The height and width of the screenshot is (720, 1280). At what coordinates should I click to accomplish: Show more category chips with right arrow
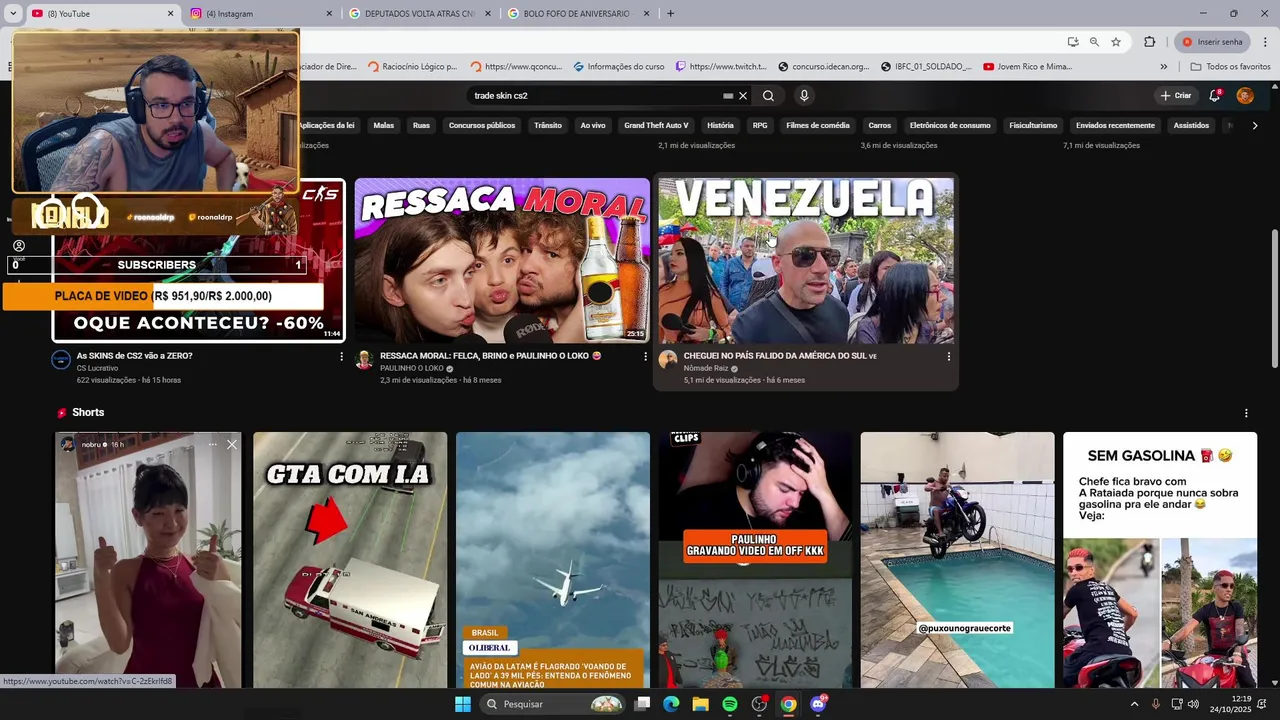[x=1255, y=126]
